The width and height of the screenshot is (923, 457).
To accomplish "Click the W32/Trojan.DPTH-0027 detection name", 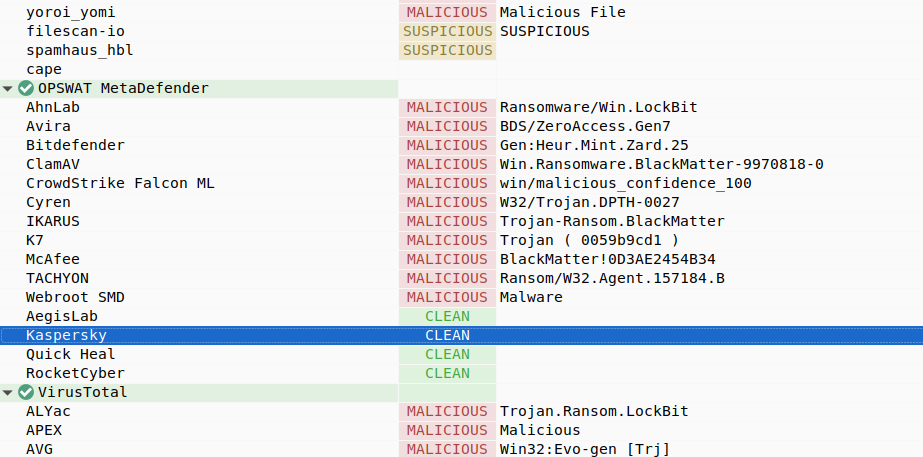I will point(590,203).
